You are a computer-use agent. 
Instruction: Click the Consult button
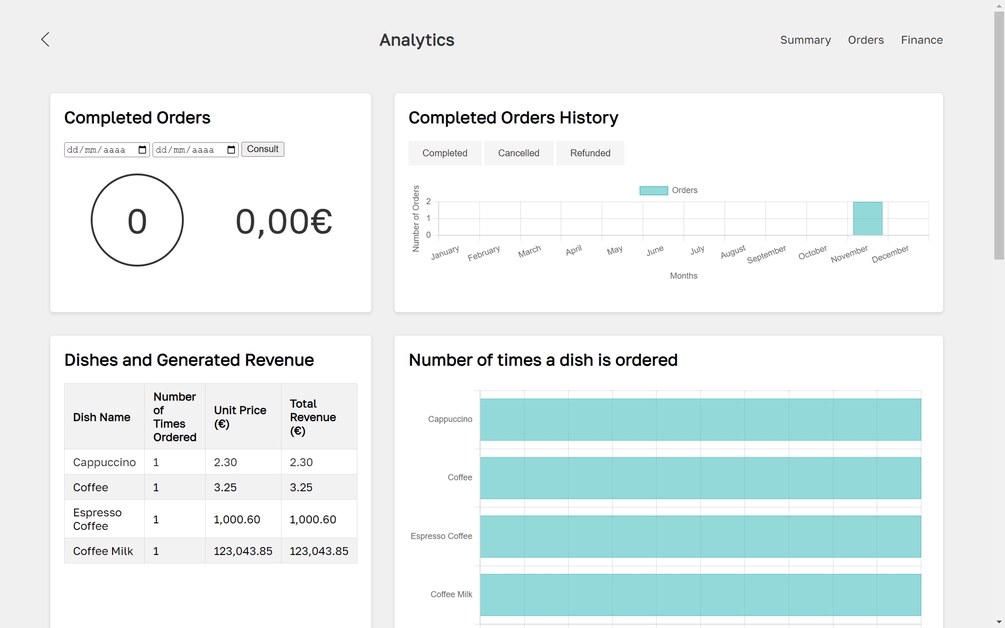(263, 149)
